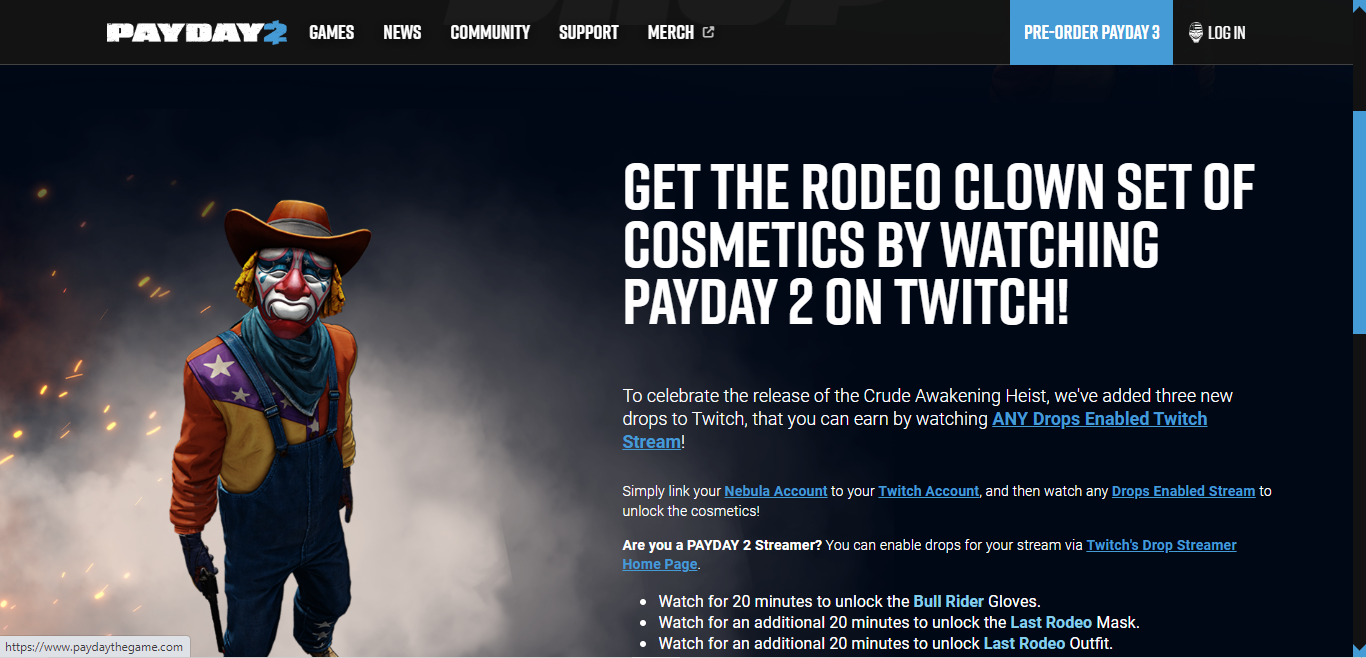This screenshot has height=658, width=1366.
Task: Click the Drops Enabled Stream link
Action: (1183, 491)
